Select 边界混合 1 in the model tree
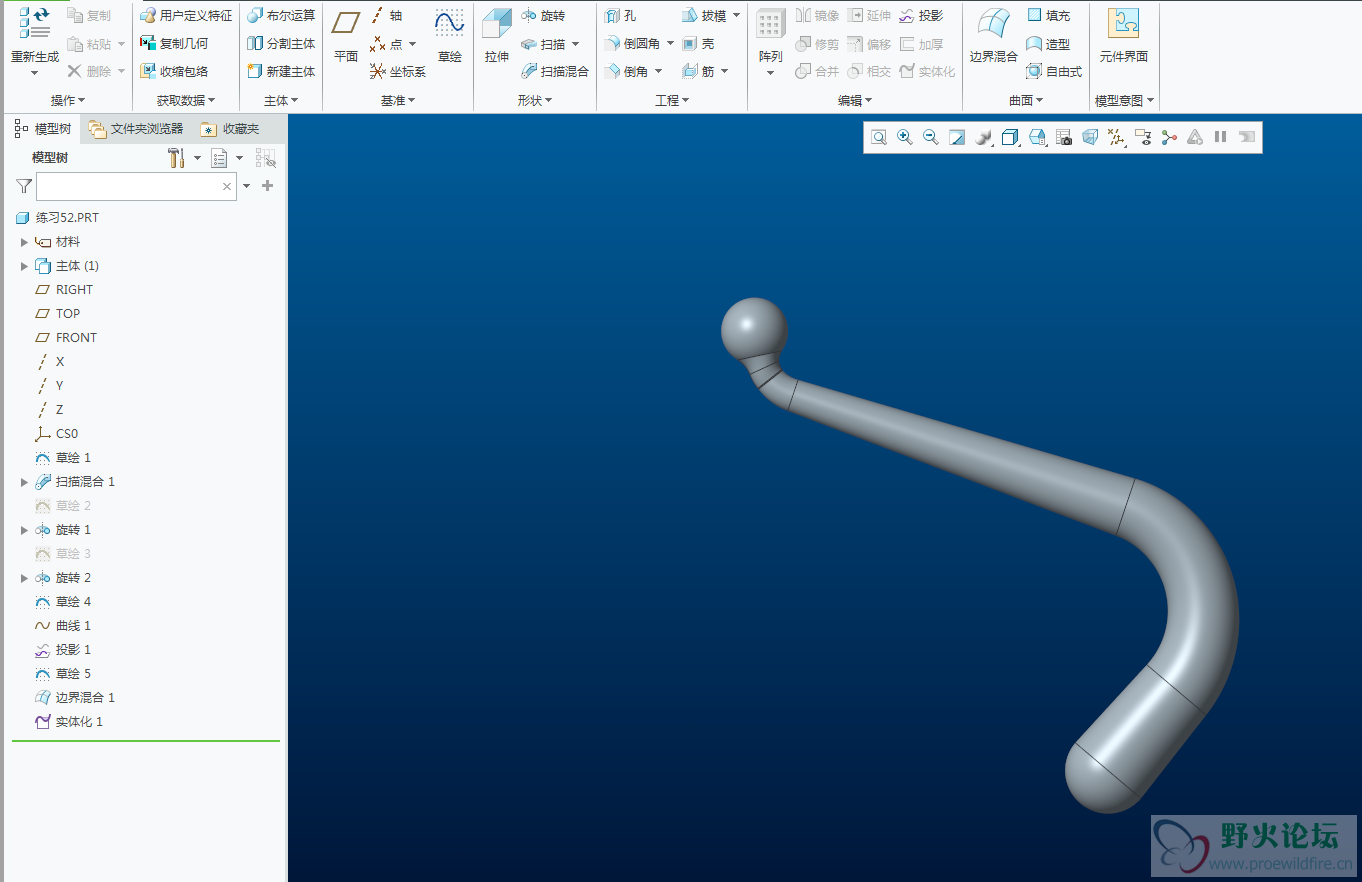 75,698
